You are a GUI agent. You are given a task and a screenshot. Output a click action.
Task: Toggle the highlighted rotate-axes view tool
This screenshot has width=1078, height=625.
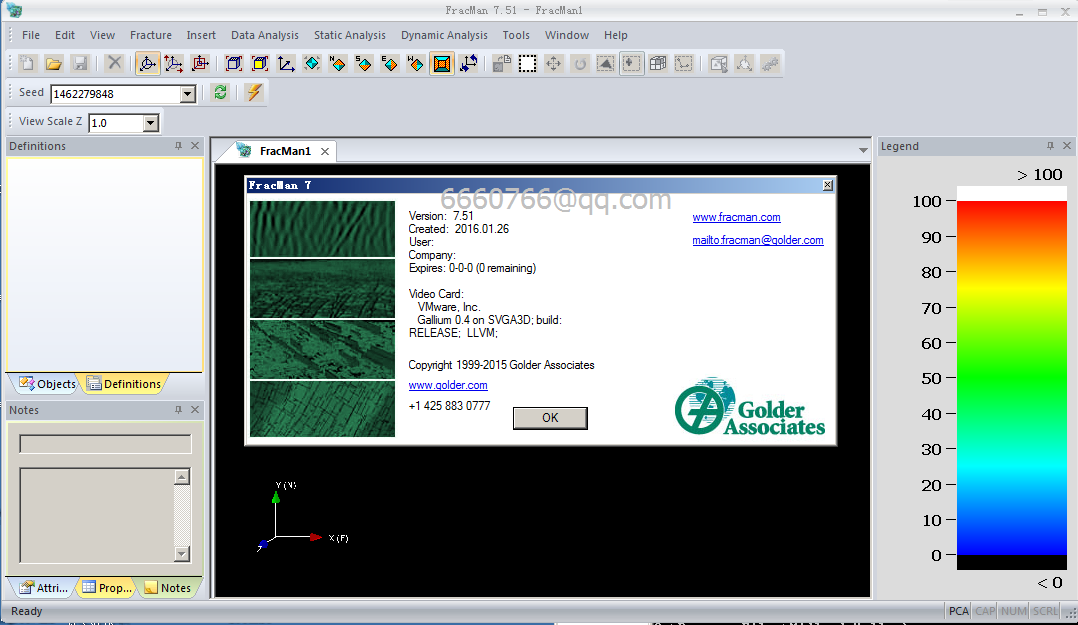pos(147,64)
